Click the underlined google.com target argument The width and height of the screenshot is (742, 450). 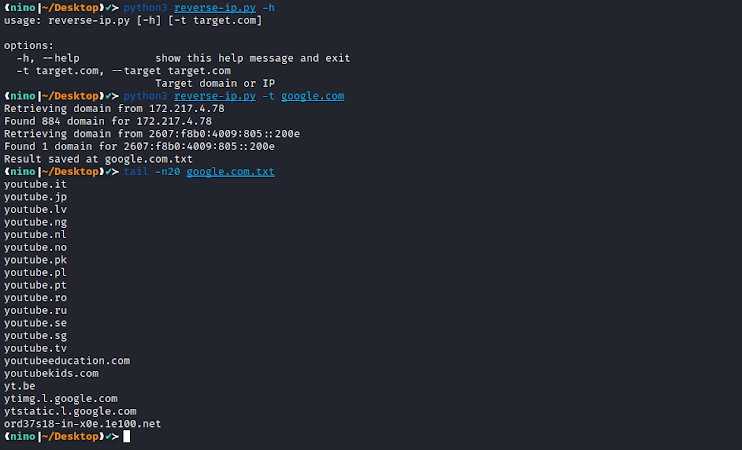[312, 96]
